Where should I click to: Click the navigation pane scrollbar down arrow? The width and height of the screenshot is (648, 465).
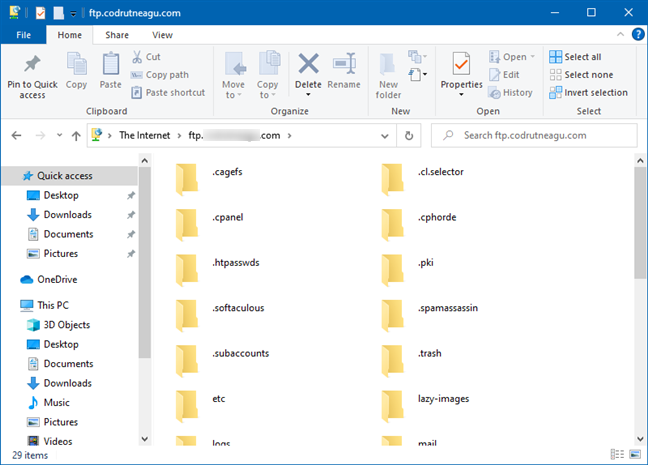click(144, 439)
